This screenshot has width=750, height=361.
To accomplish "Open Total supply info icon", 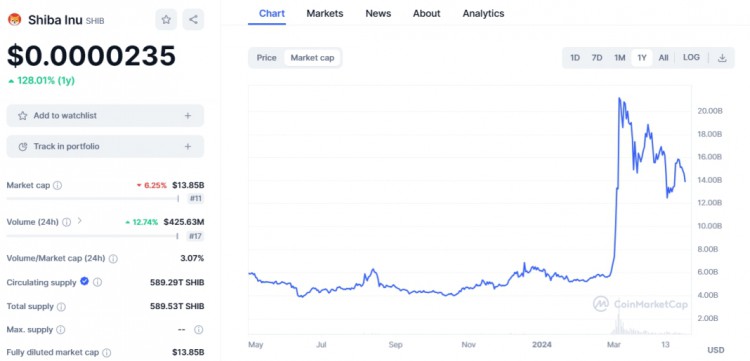I will pyautogui.click(x=62, y=306).
